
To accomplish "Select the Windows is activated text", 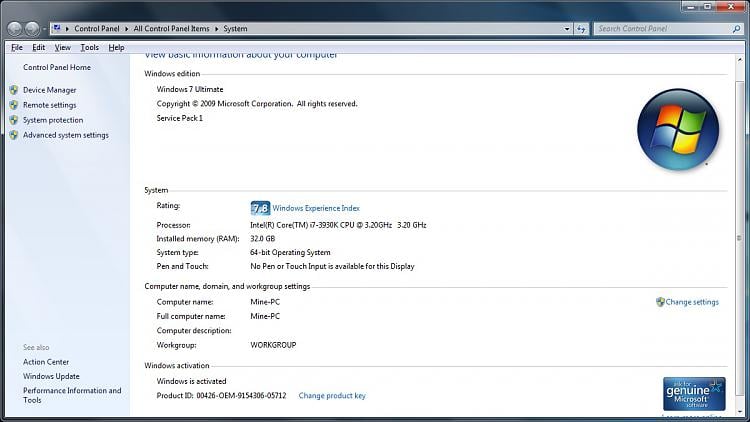I will [191, 381].
